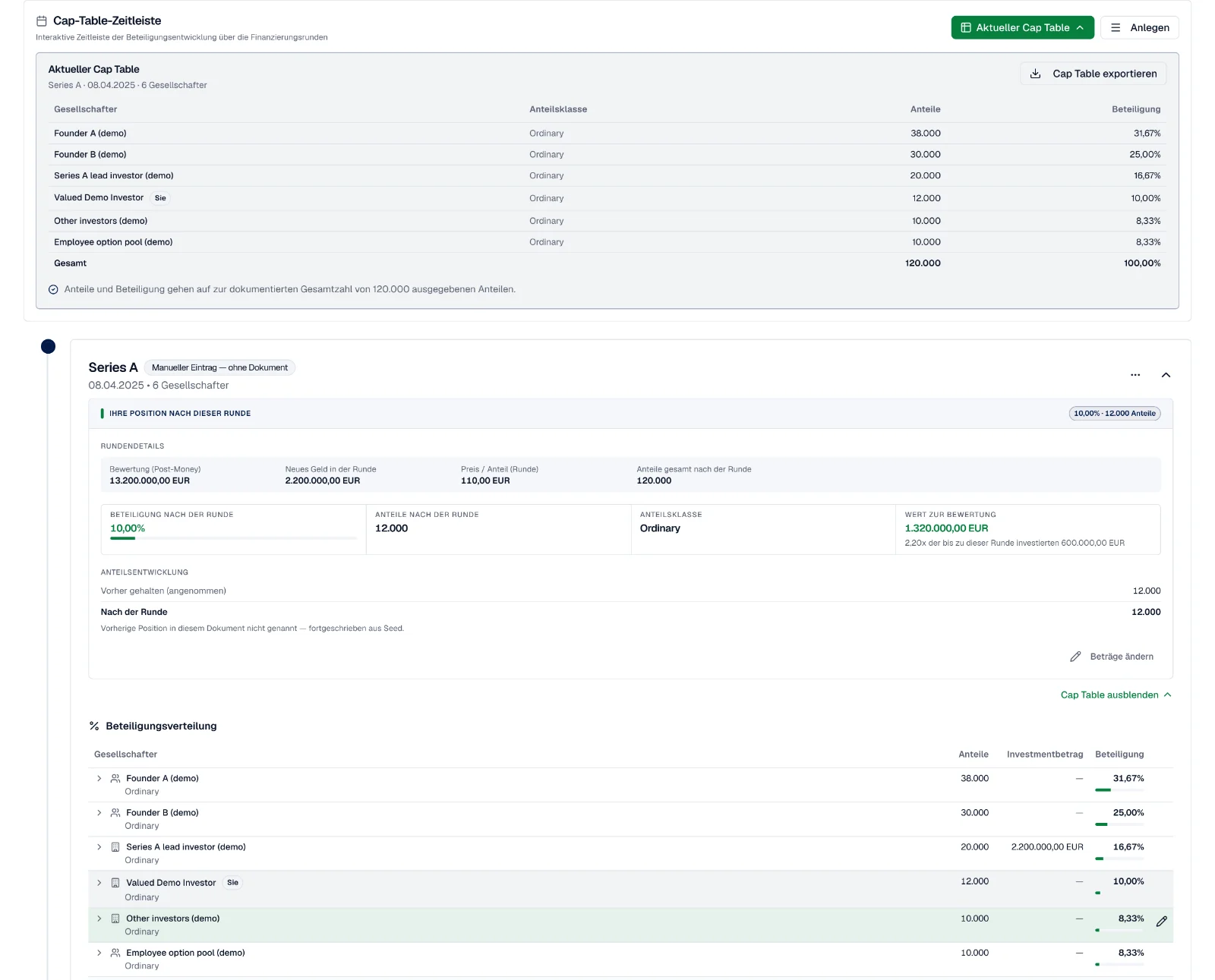The width and height of the screenshot is (1215, 980).
Task: Click the building icon for Series A lead investor
Action: [115, 847]
